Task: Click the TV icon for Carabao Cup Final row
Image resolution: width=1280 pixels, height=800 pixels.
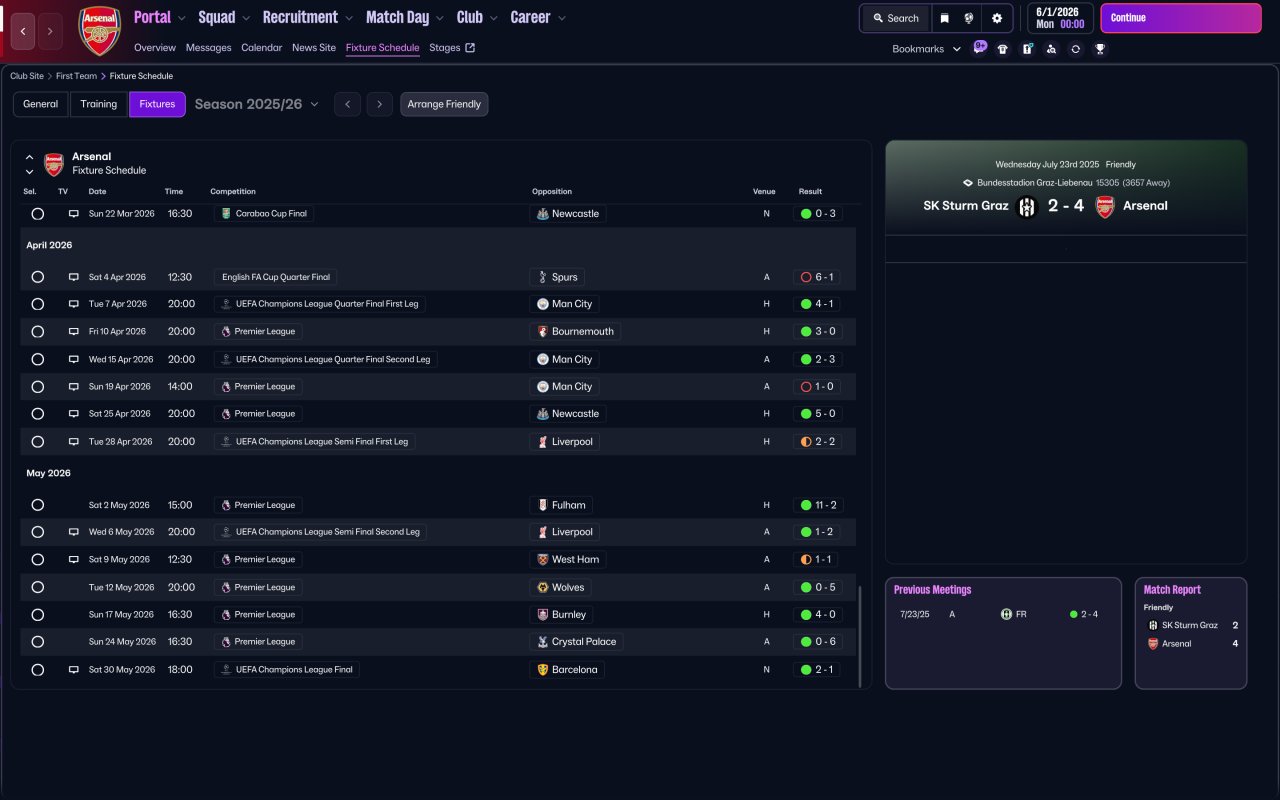Action: tap(73, 214)
